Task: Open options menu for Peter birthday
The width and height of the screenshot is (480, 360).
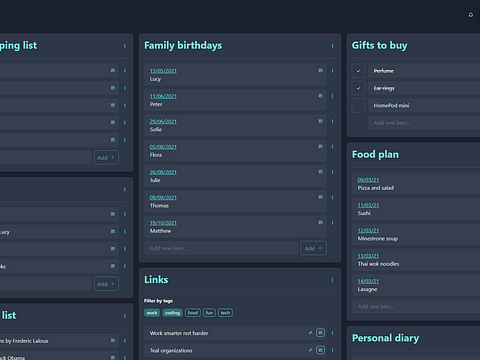Action: (332, 96)
